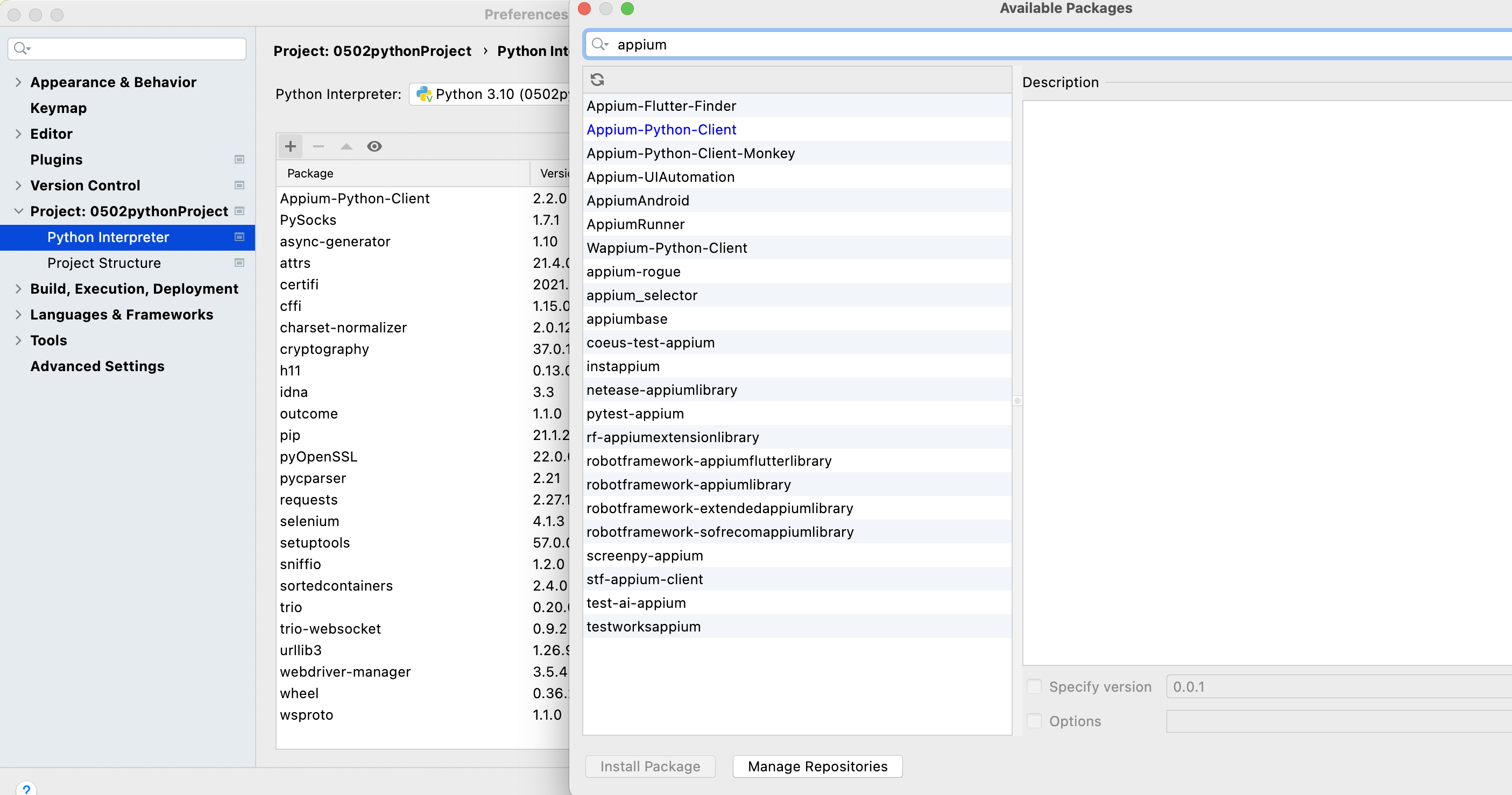Image resolution: width=1512 pixels, height=795 pixels.
Task: Click the remove package minus icon
Action: 318,146
